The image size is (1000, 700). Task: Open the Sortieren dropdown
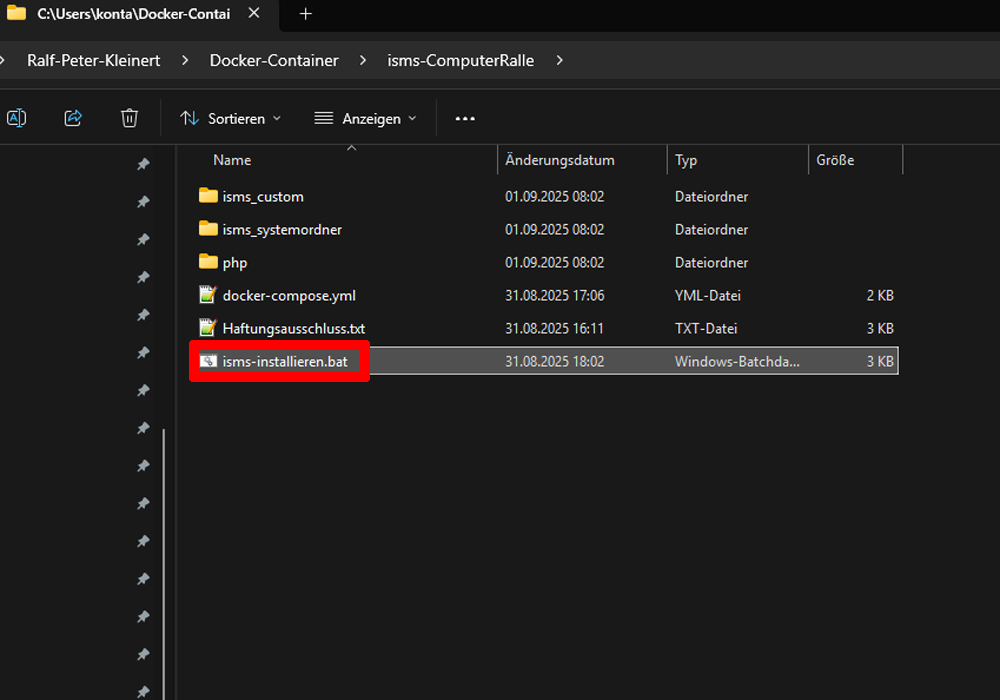click(231, 118)
